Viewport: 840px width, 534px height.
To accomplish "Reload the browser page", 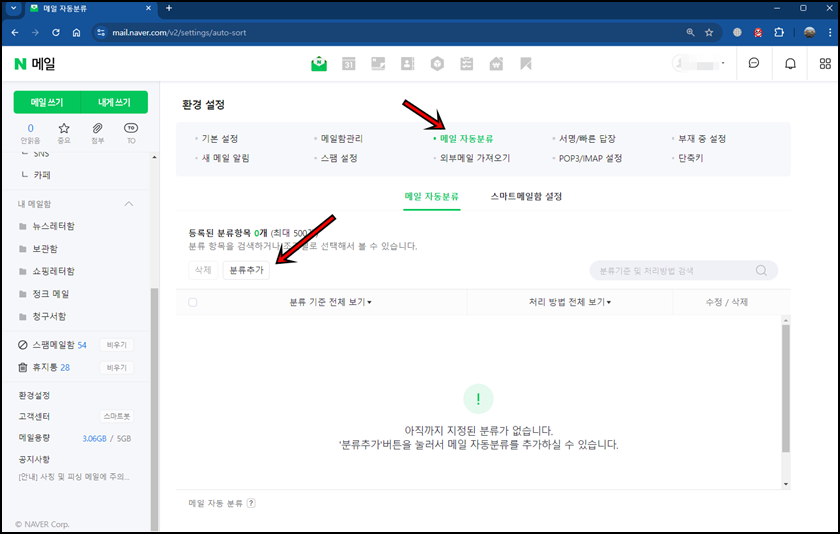I will click(56, 33).
